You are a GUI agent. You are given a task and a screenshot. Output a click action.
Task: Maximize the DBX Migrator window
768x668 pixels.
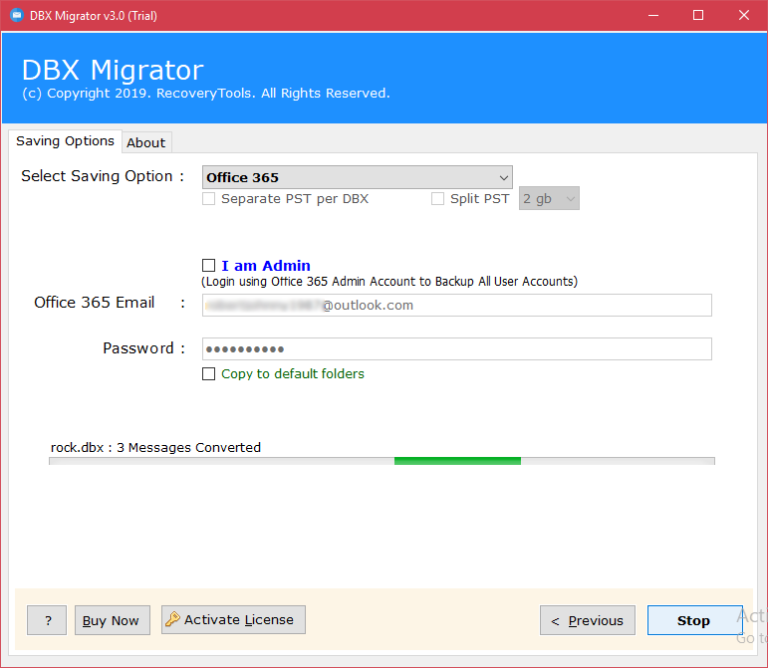coord(698,15)
